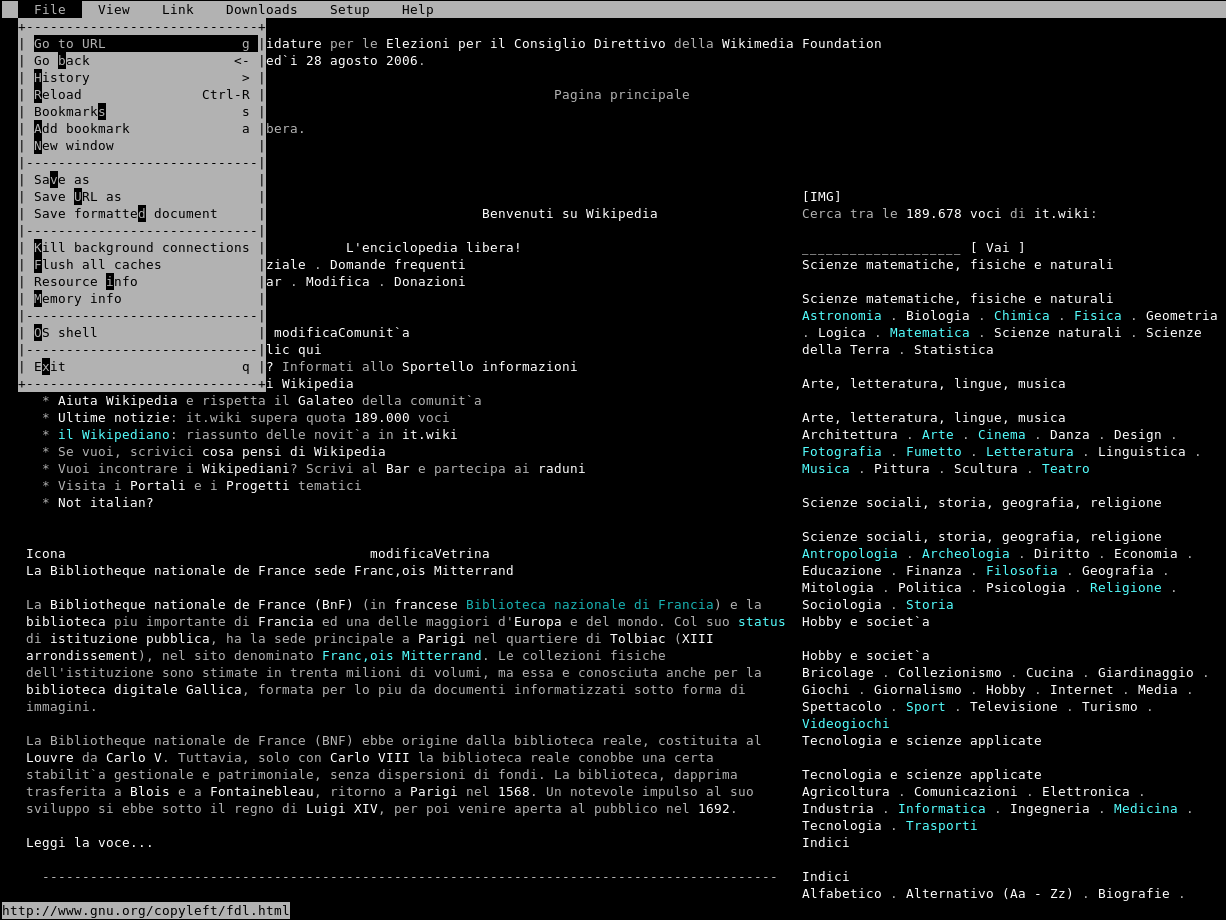Screen dimensions: 1226x920
Task: Choose Flush all caches
Action: (142, 265)
